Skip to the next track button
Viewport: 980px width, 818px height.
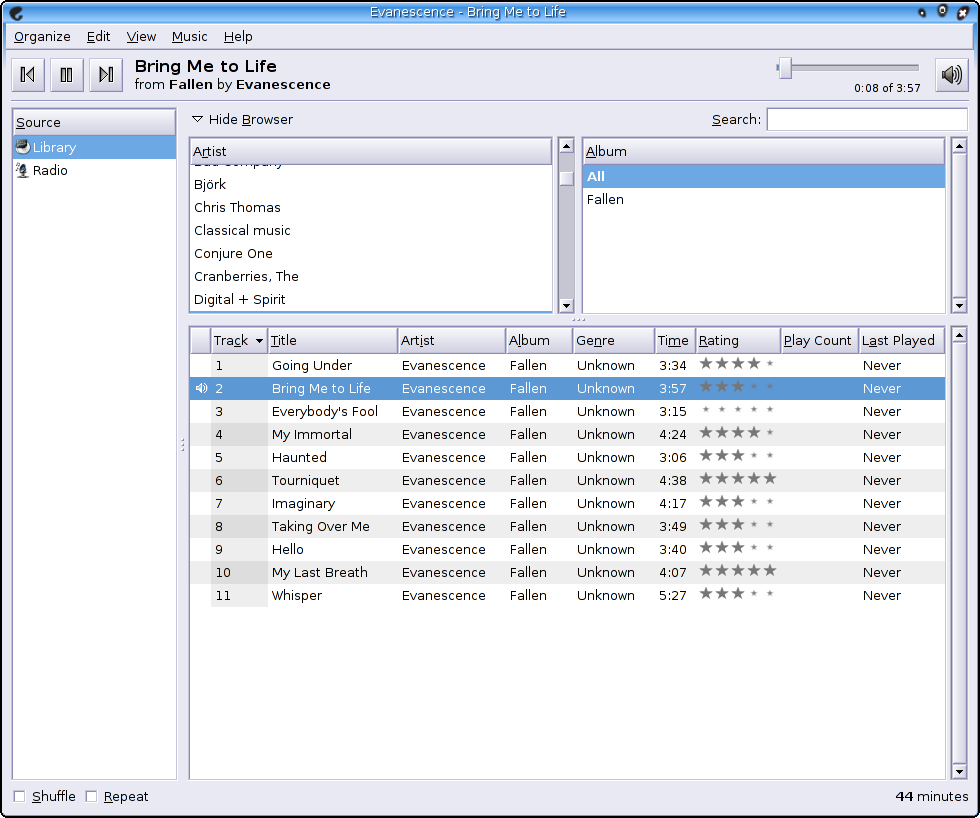[105, 75]
